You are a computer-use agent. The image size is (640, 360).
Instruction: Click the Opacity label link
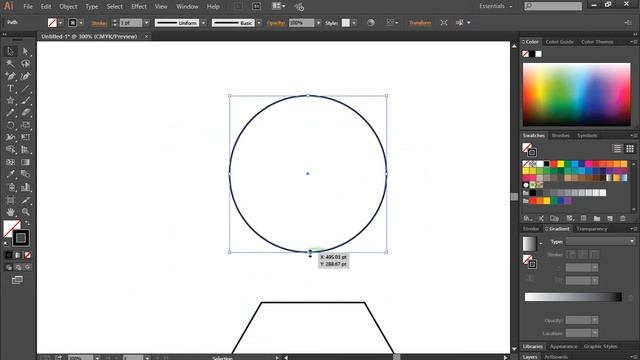point(276,23)
